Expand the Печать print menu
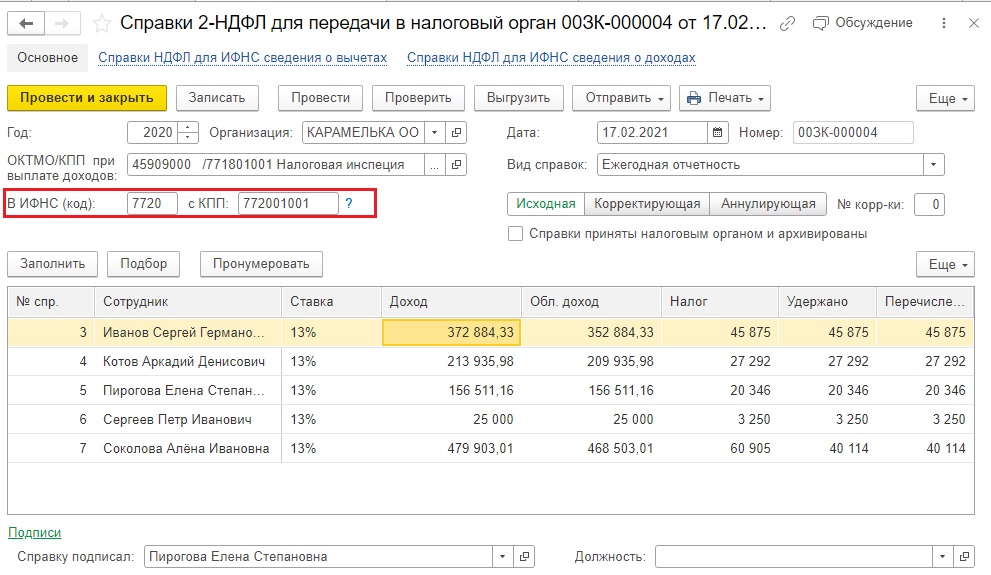Viewport: 991px width, 575px height. (724, 98)
